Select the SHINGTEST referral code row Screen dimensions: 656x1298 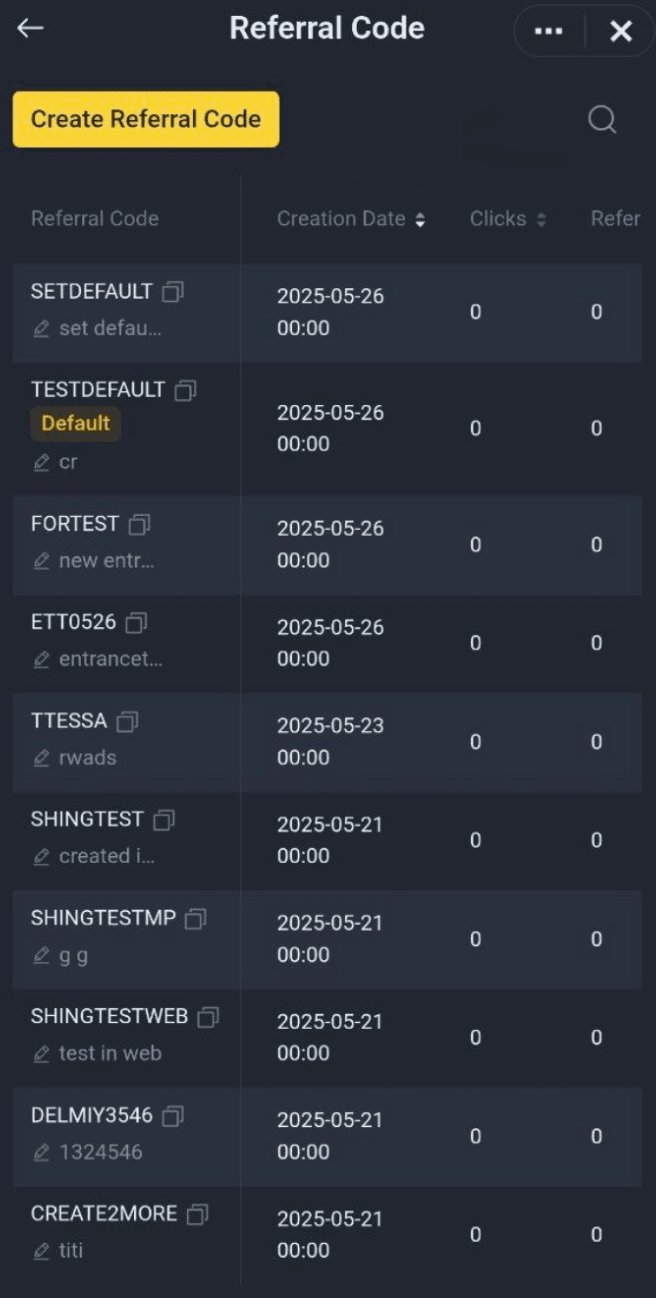point(327,840)
